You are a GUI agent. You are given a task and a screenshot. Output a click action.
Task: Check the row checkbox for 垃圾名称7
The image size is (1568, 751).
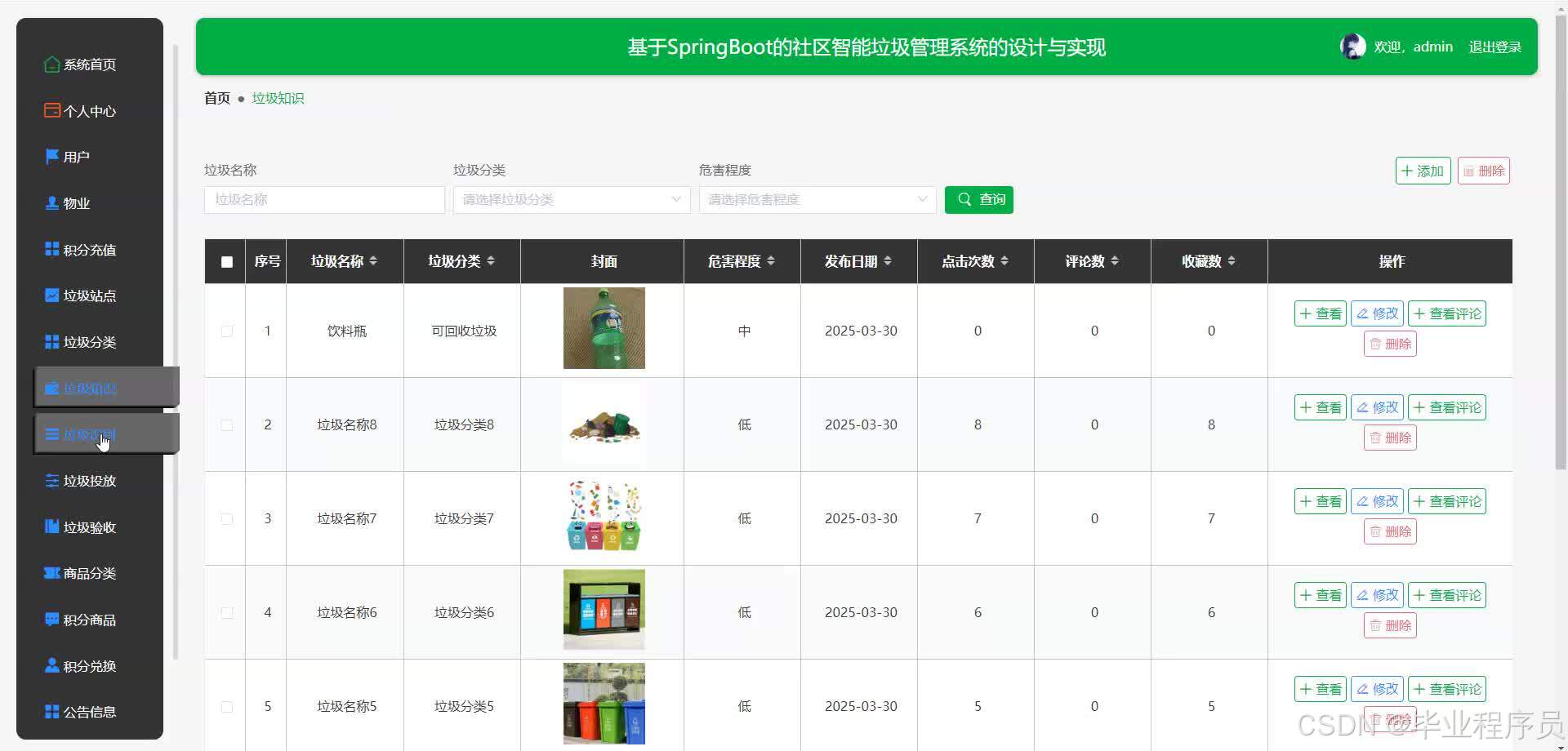click(x=226, y=519)
